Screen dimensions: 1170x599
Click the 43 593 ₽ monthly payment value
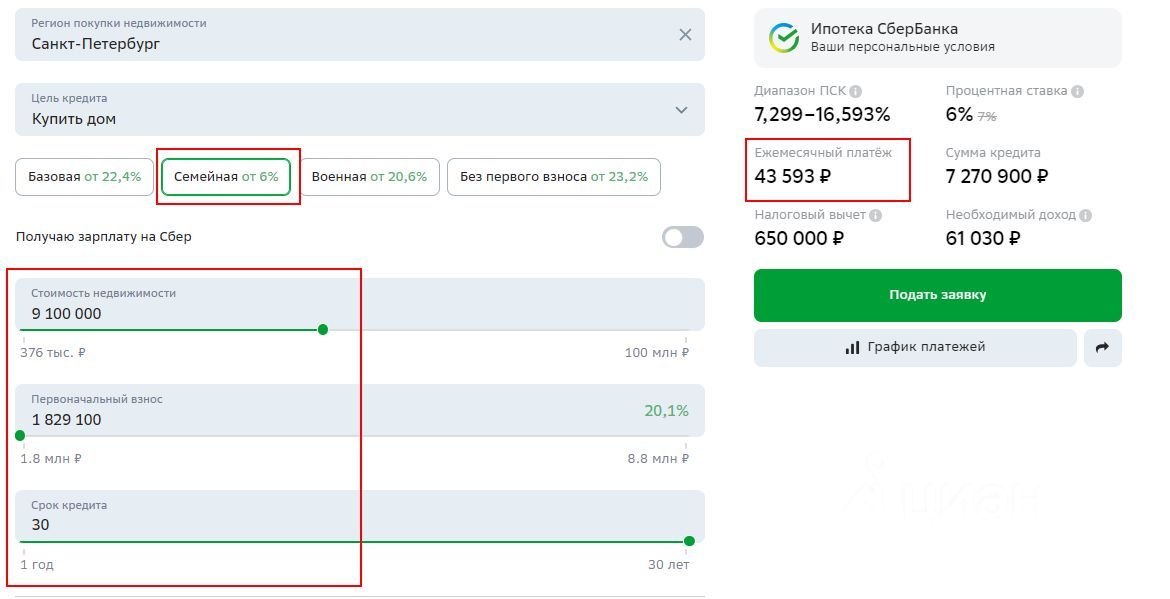tap(792, 177)
